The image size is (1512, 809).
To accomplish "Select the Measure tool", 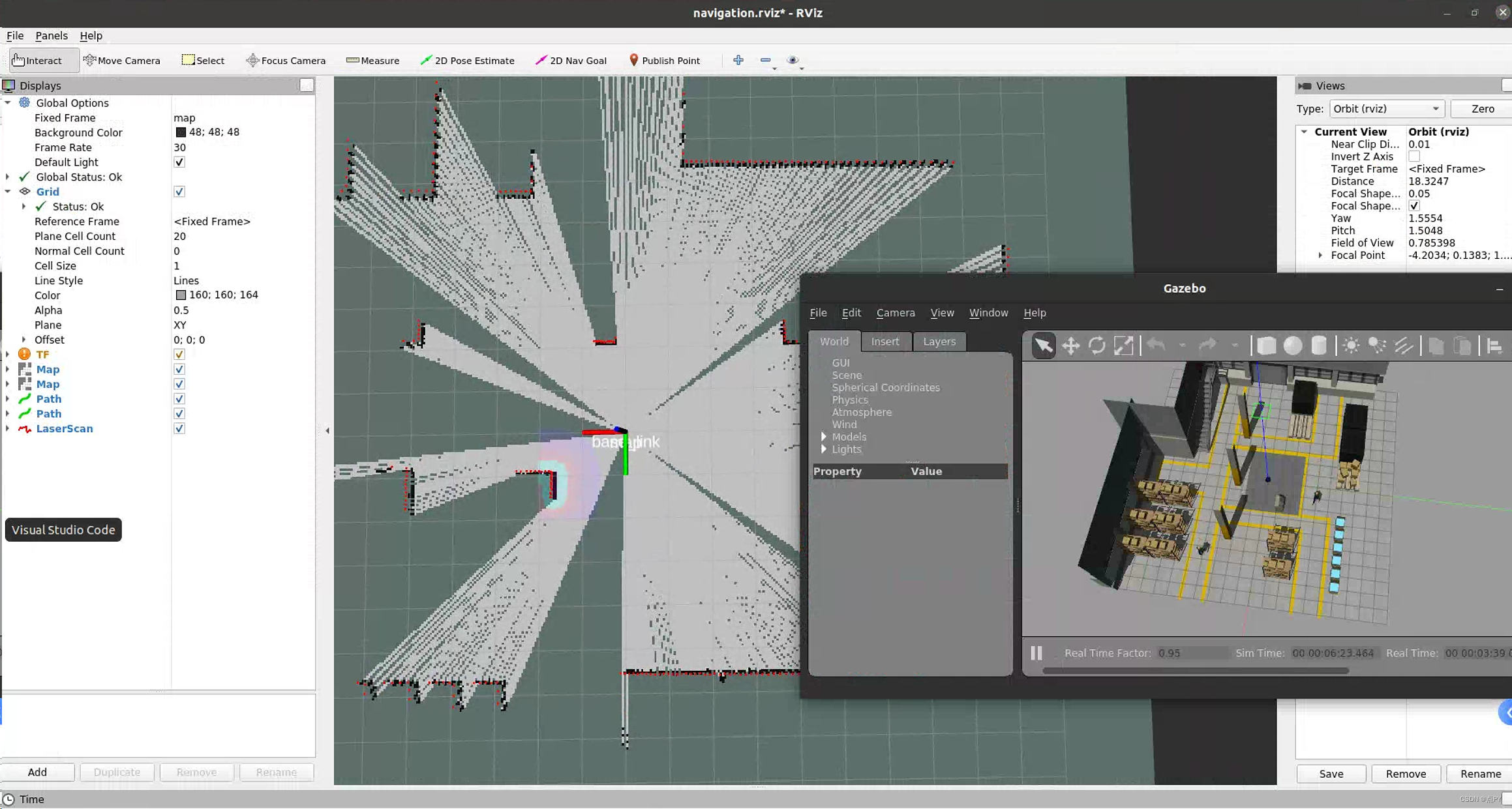I will [373, 60].
